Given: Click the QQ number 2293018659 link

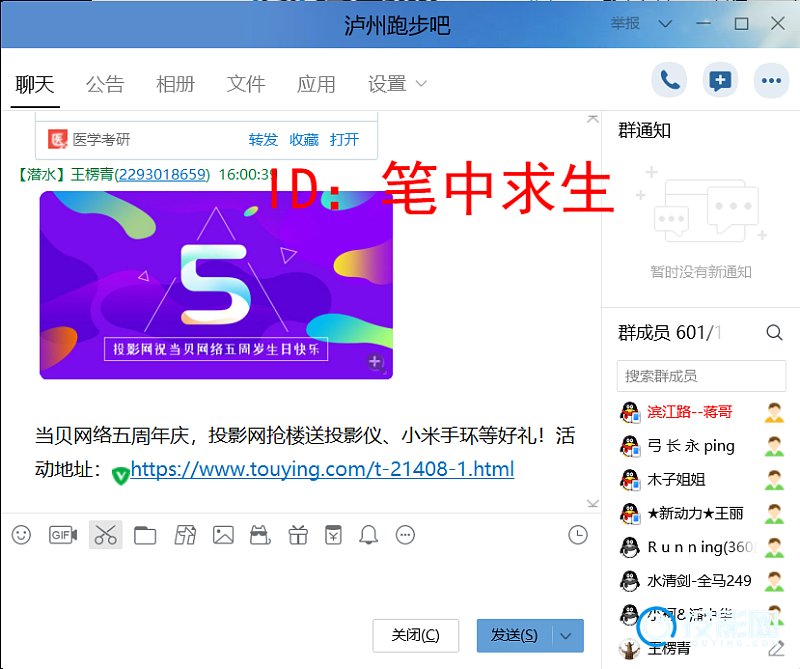Looking at the screenshot, I should [x=163, y=175].
